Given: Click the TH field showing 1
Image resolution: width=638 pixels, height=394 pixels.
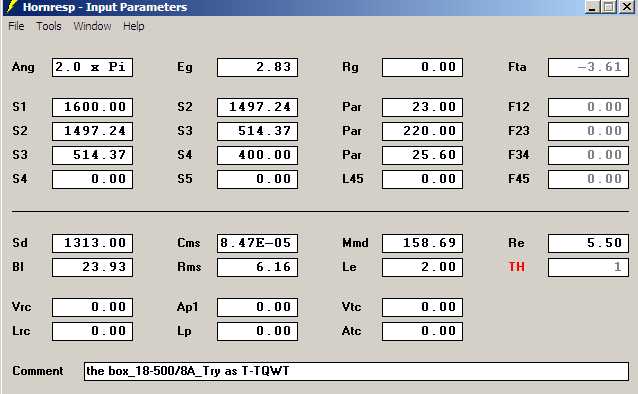Looking at the screenshot, I should pyautogui.click(x=588, y=267).
